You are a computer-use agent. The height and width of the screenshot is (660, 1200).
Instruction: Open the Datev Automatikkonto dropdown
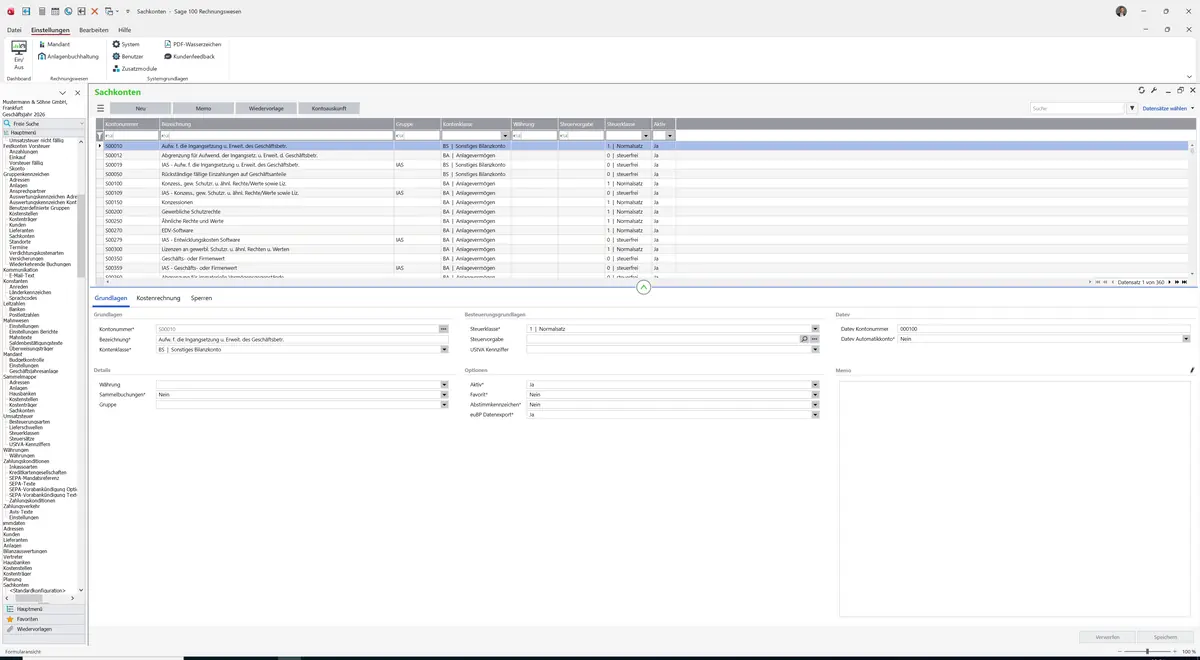coord(1186,339)
